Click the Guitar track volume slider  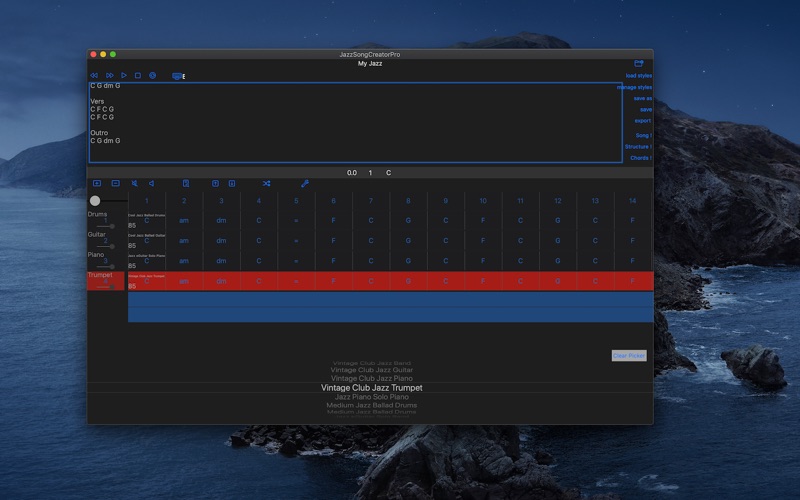click(x=106, y=246)
